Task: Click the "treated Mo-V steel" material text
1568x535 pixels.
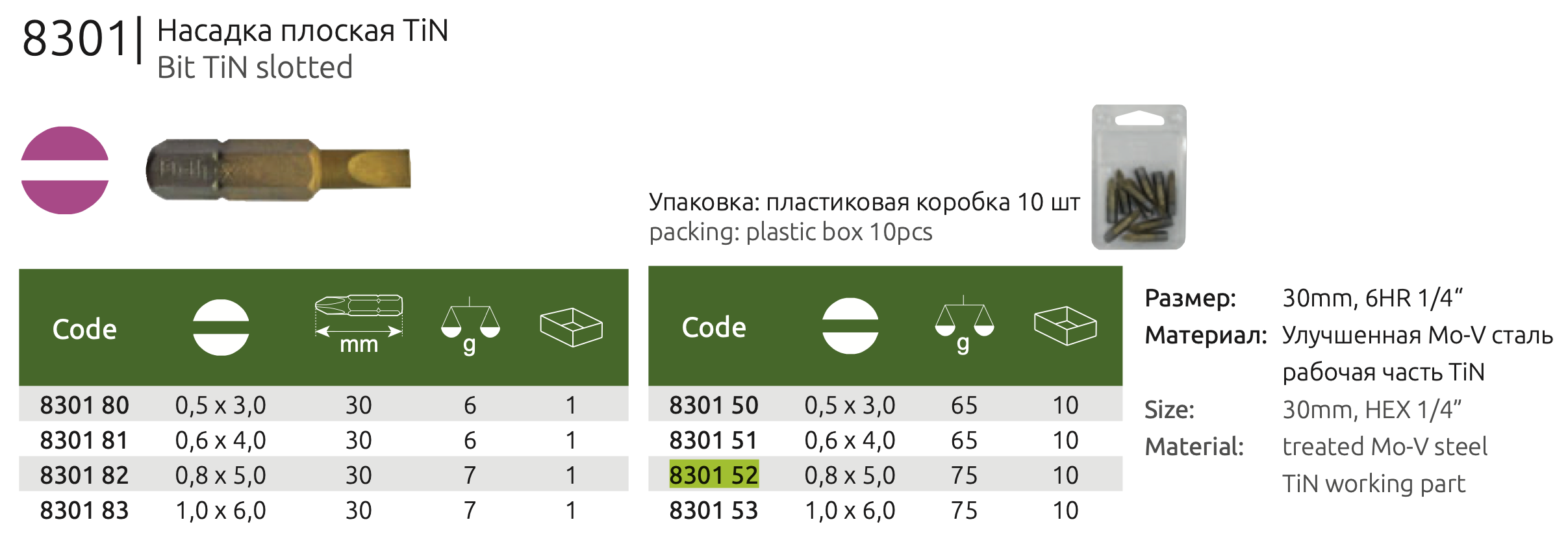Action: [x=1384, y=447]
